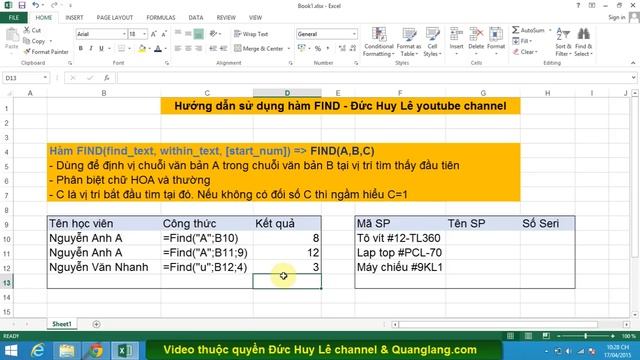Apply the Font Color letter A

[x=158, y=48]
